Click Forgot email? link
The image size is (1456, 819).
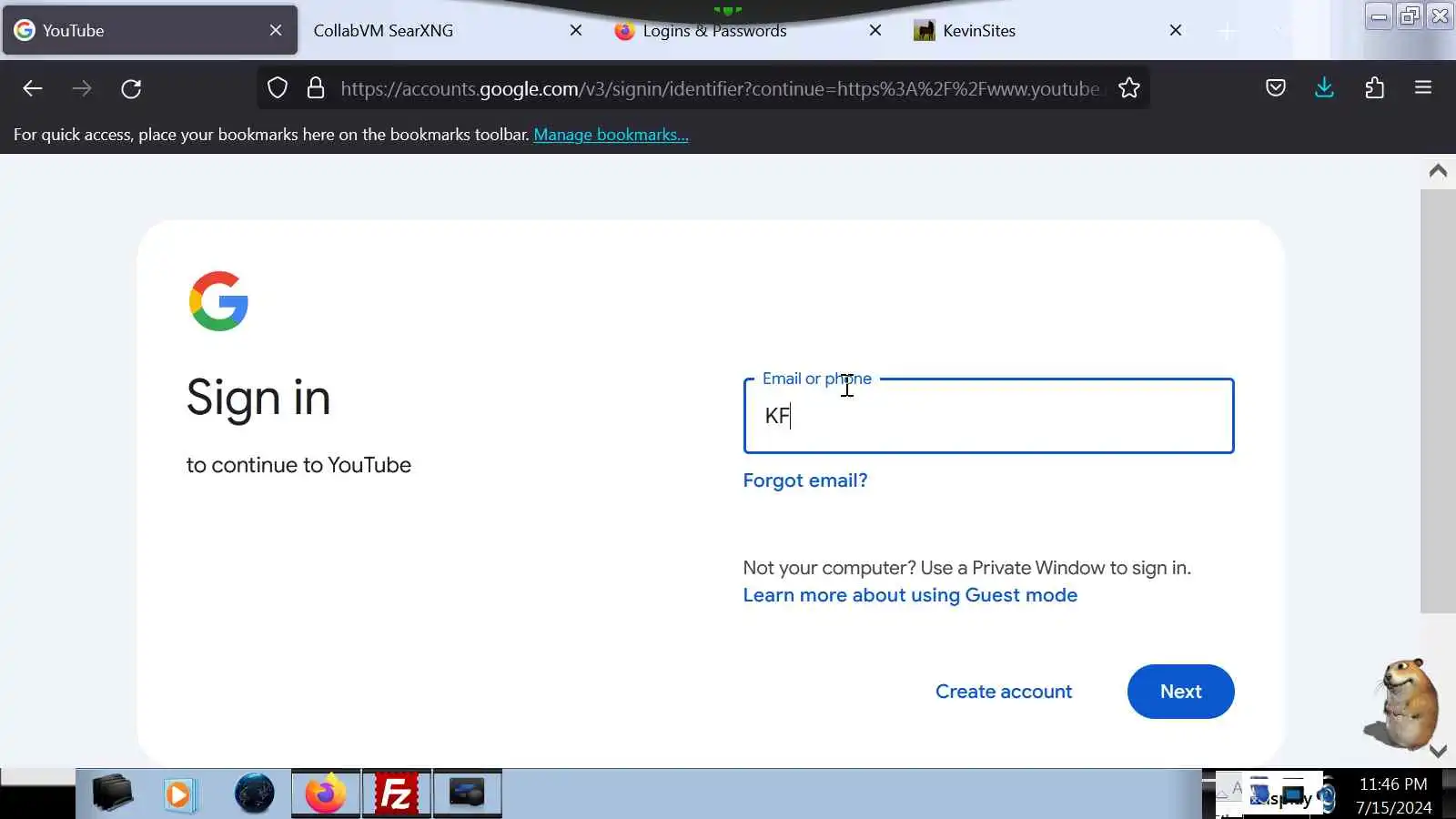pos(805,480)
